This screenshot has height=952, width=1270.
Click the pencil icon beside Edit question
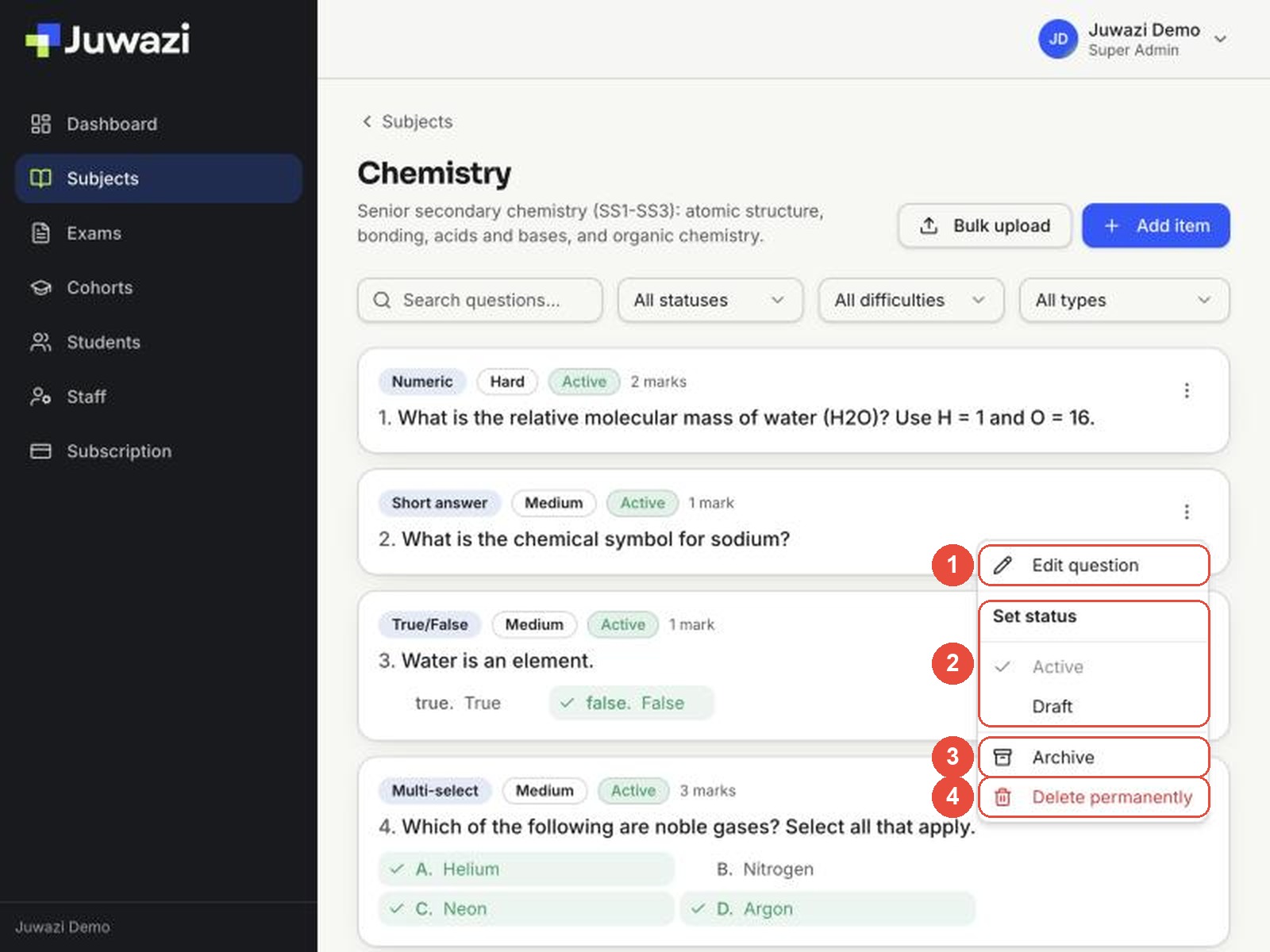(1003, 565)
